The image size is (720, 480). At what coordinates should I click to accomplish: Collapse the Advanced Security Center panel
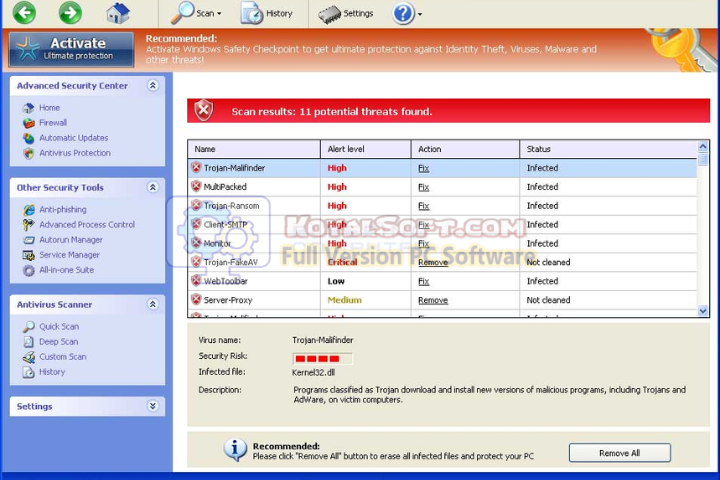pos(153,85)
